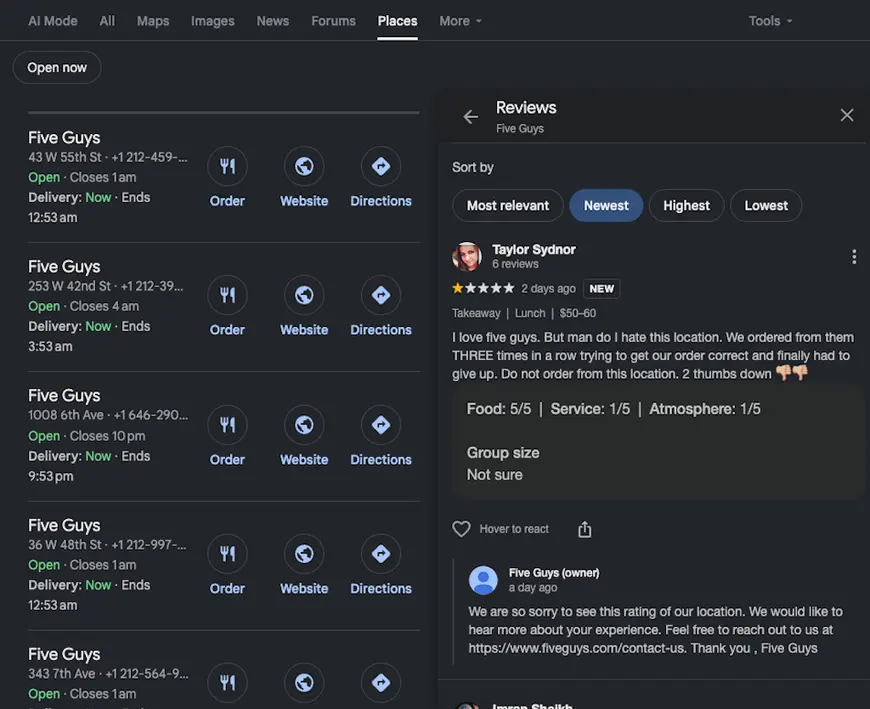The height and width of the screenshot is (709, 870).
Task: Switch to Maps tab
Action: (153, 21)
